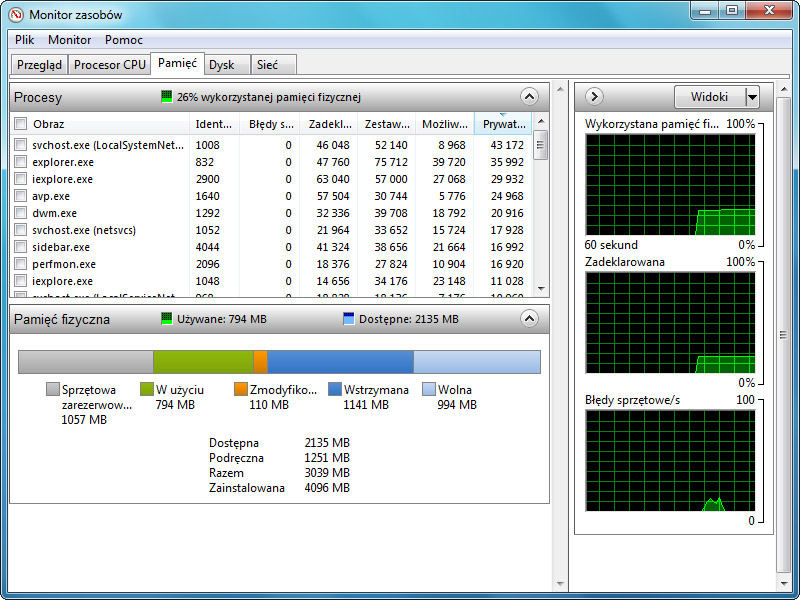Viewport: 800px width, 600px height.
Task: Check the avp.exe process checkbox
Action: coord(20,195)
